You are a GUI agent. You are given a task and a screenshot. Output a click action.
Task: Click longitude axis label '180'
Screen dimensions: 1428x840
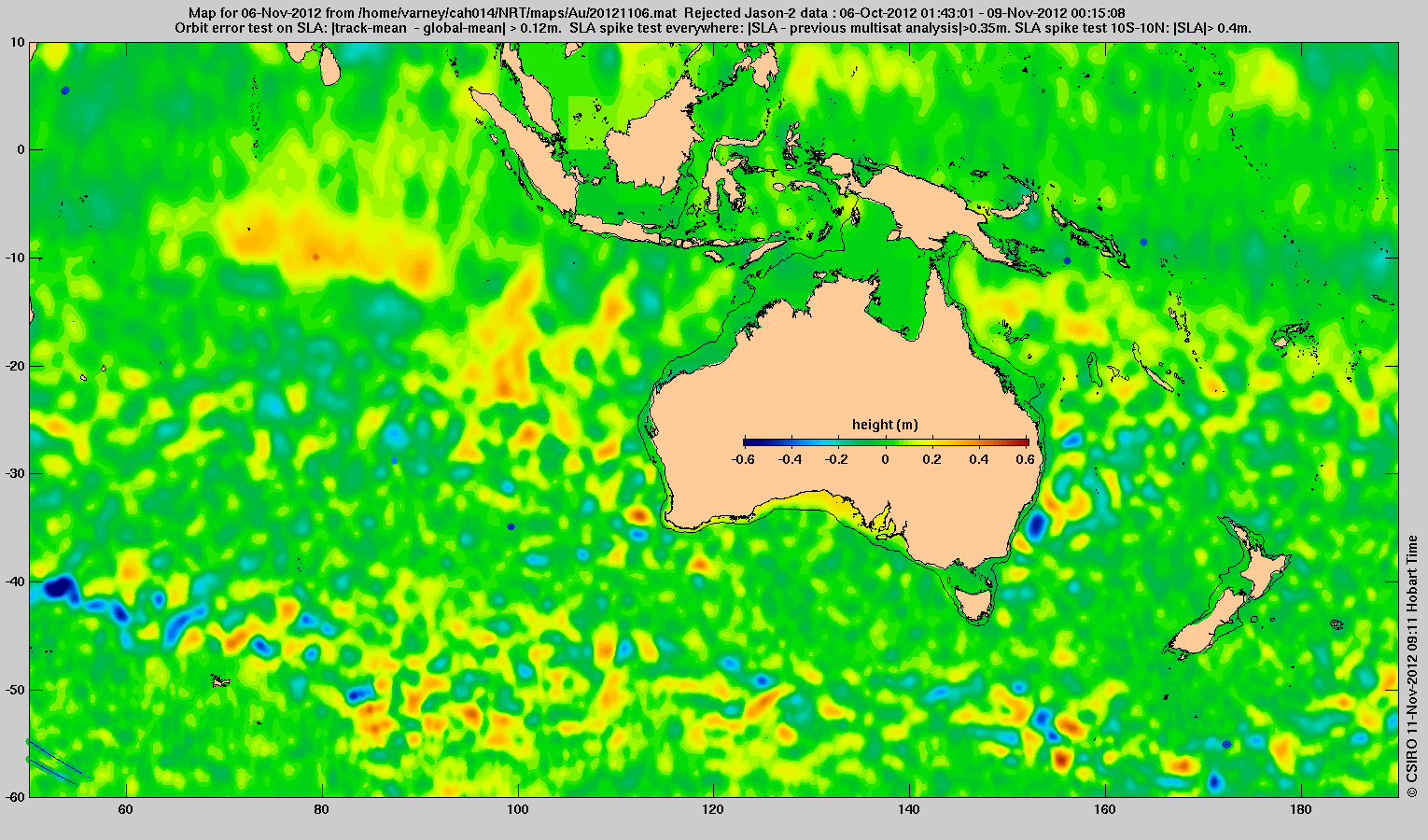pyautogui.click(x=1301, y=809)
